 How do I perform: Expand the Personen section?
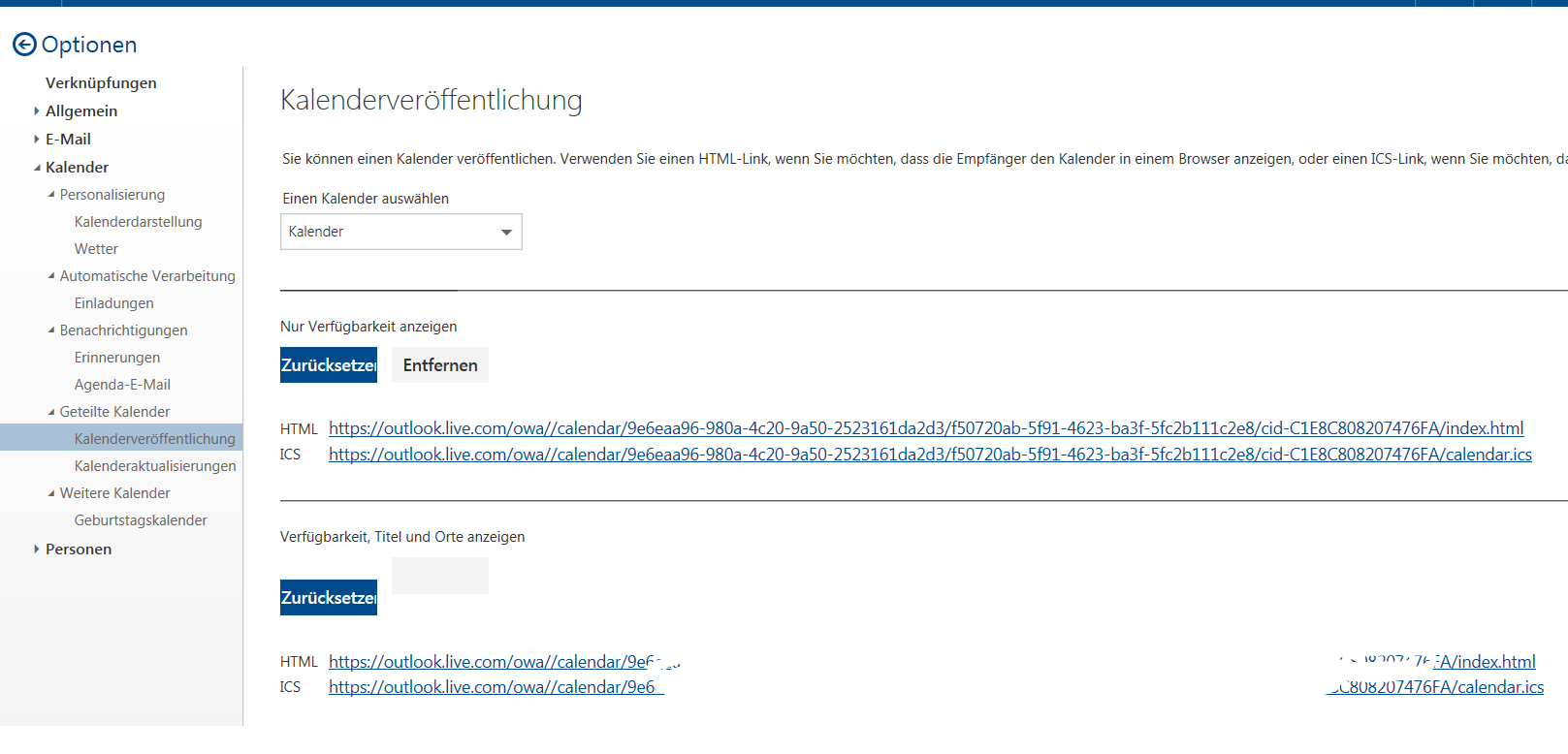tap(37, 550)
